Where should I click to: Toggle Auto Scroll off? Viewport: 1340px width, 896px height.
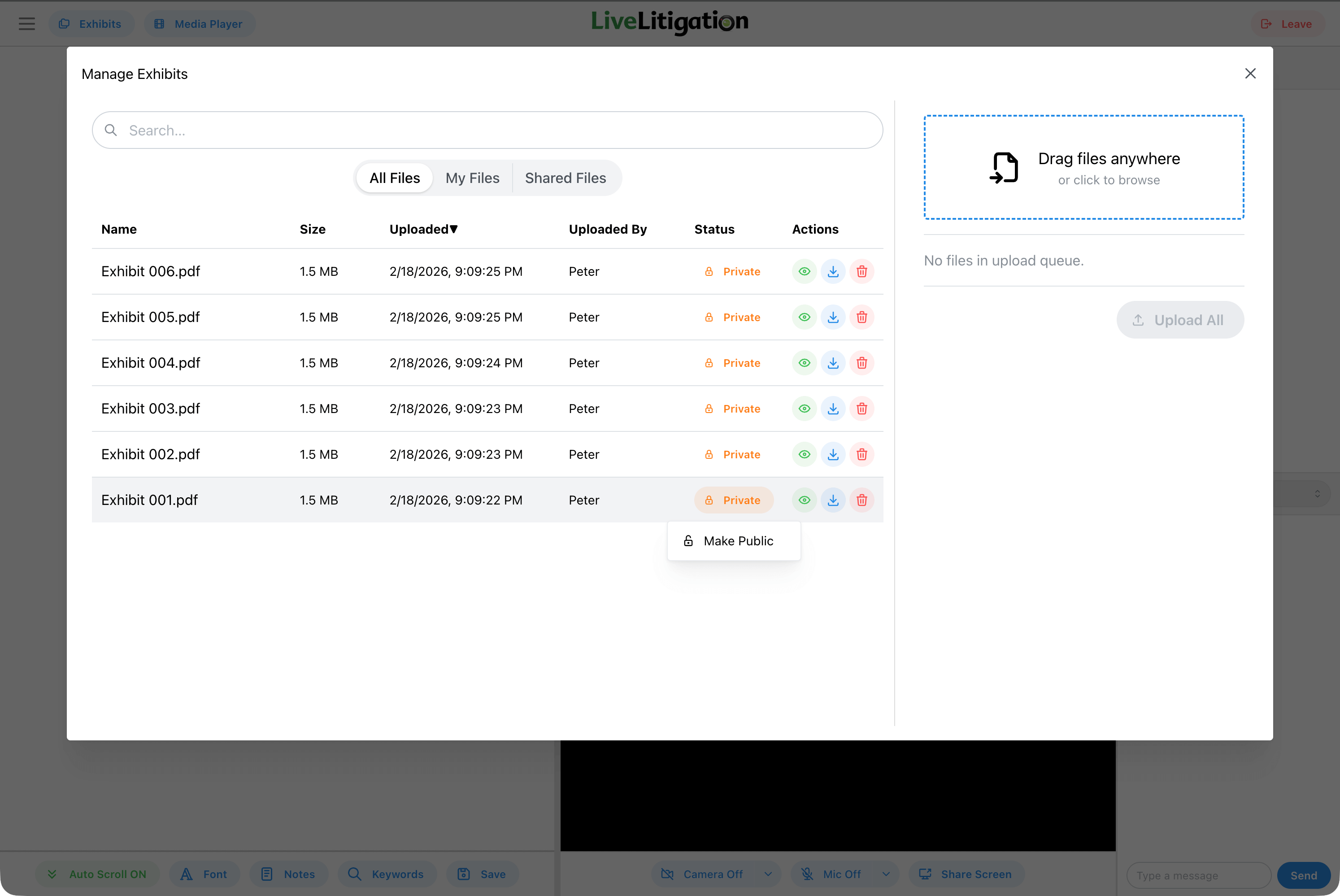pyautogui.click(x=96, y=874)
